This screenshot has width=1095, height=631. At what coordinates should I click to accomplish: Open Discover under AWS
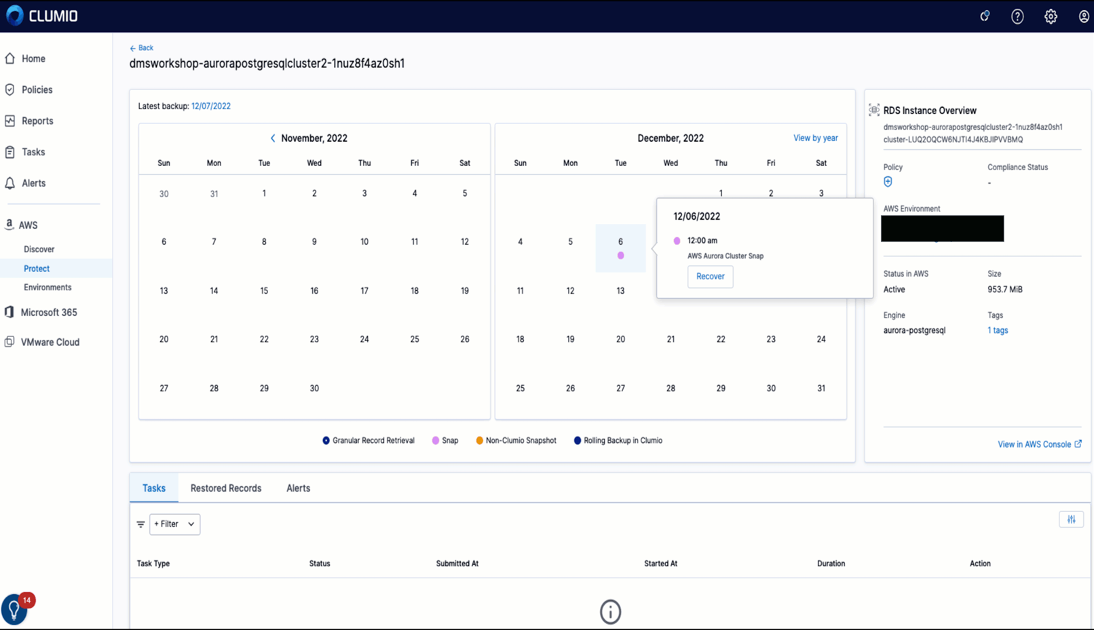39,249
